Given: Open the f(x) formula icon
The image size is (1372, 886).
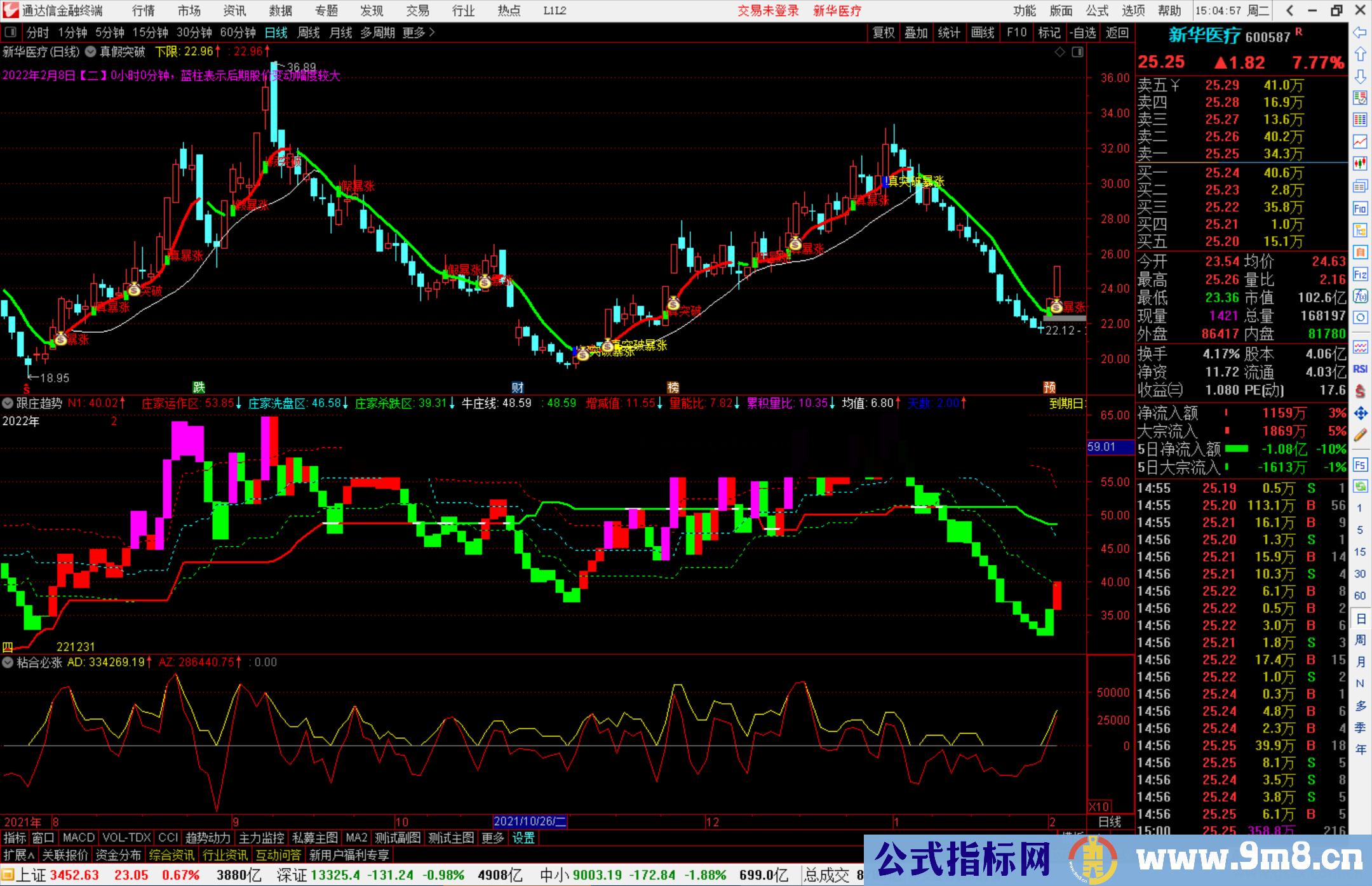Looking at the screenshot, I should 1360,296.
